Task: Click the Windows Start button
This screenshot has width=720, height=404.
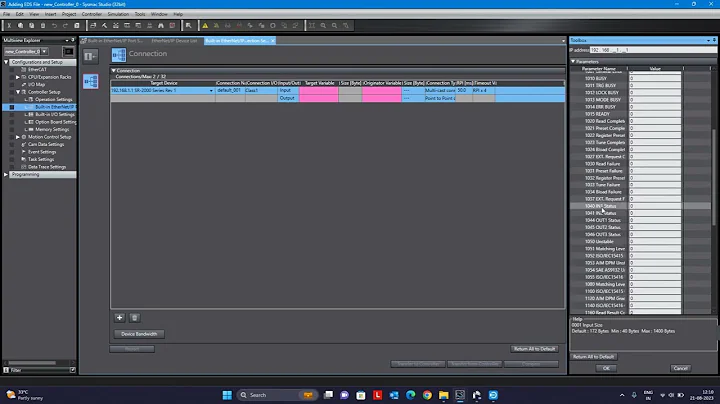Action: pyautogui.click(x=227, y=395)
